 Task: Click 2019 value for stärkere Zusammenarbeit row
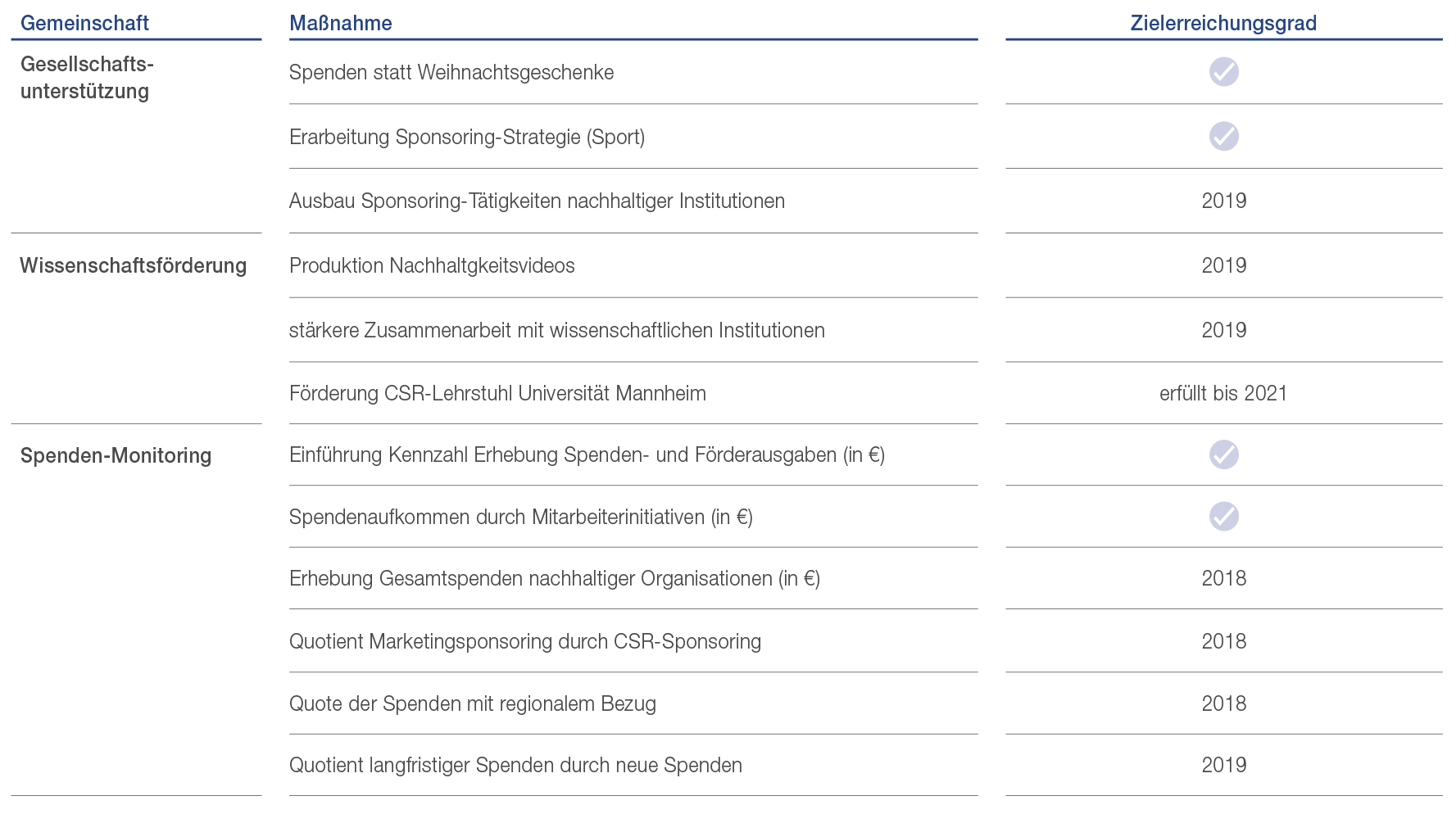coord(1223,330)
